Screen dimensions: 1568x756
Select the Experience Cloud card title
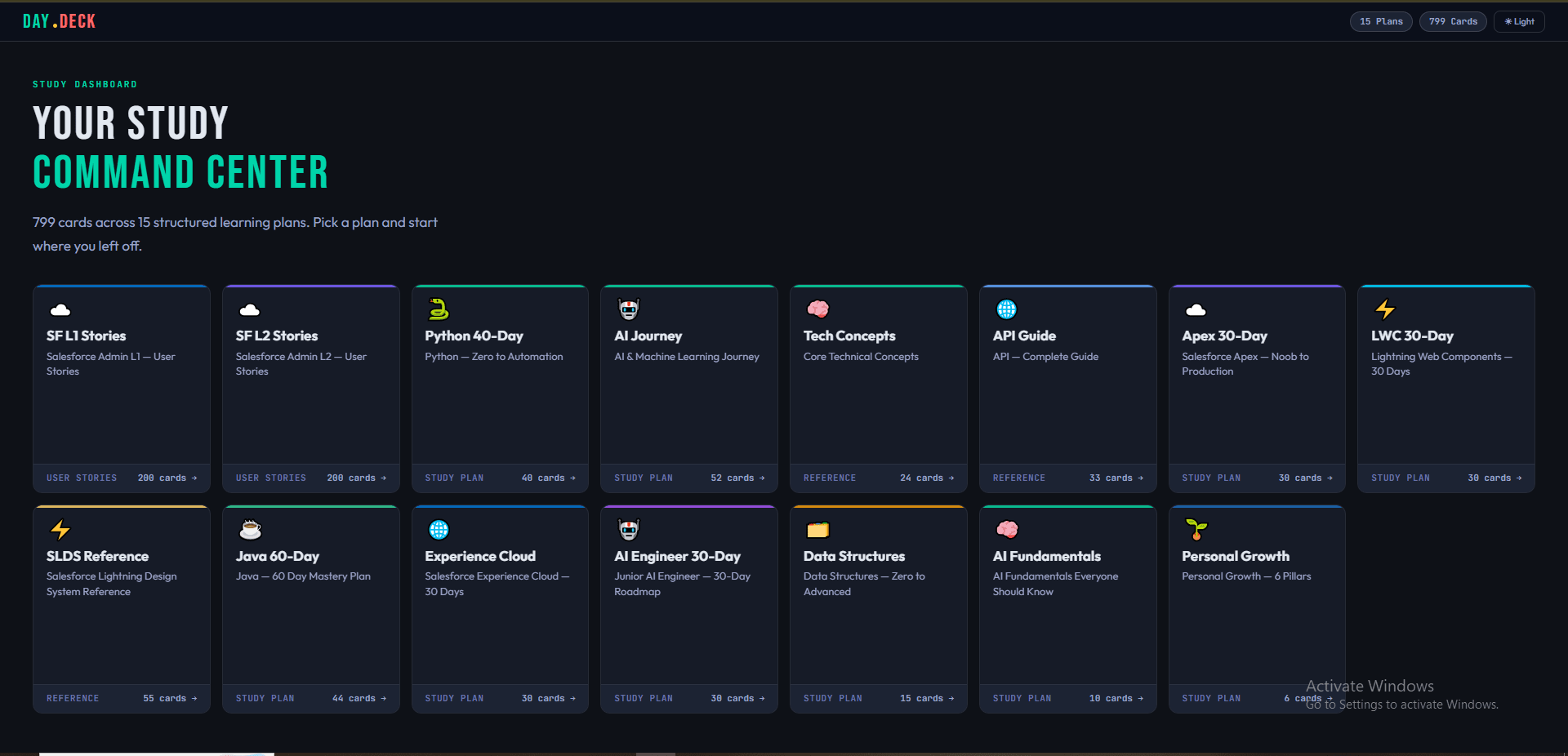click(480, 556)
